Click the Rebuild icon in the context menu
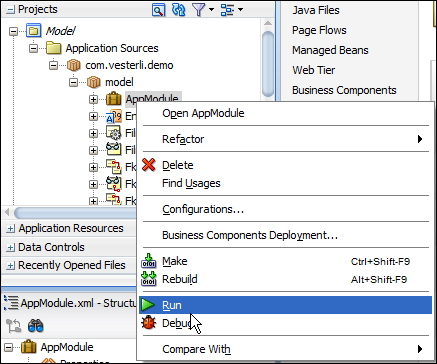The height and width of the screenshot is (364, 437). [x=148, y=279]
